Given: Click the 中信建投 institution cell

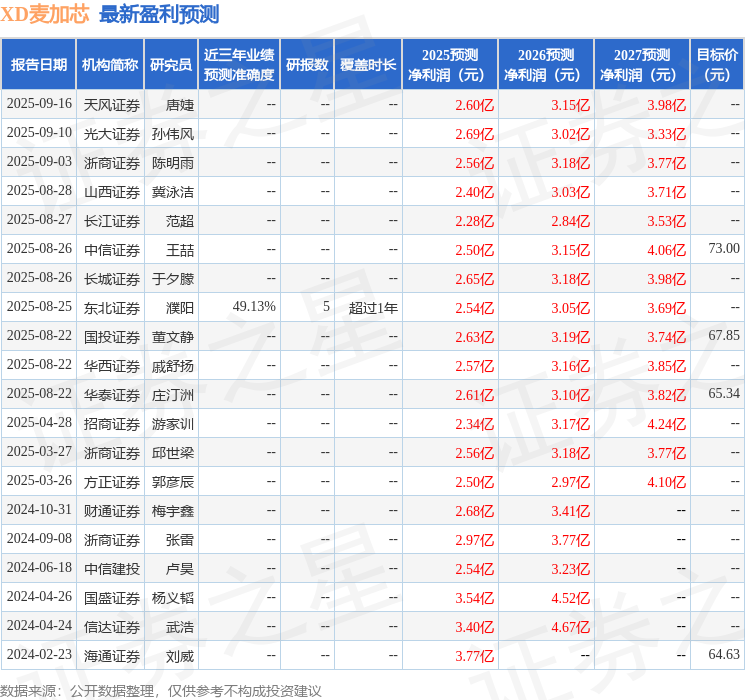Looking at the screenshot, I should click(x=112, y=569).
